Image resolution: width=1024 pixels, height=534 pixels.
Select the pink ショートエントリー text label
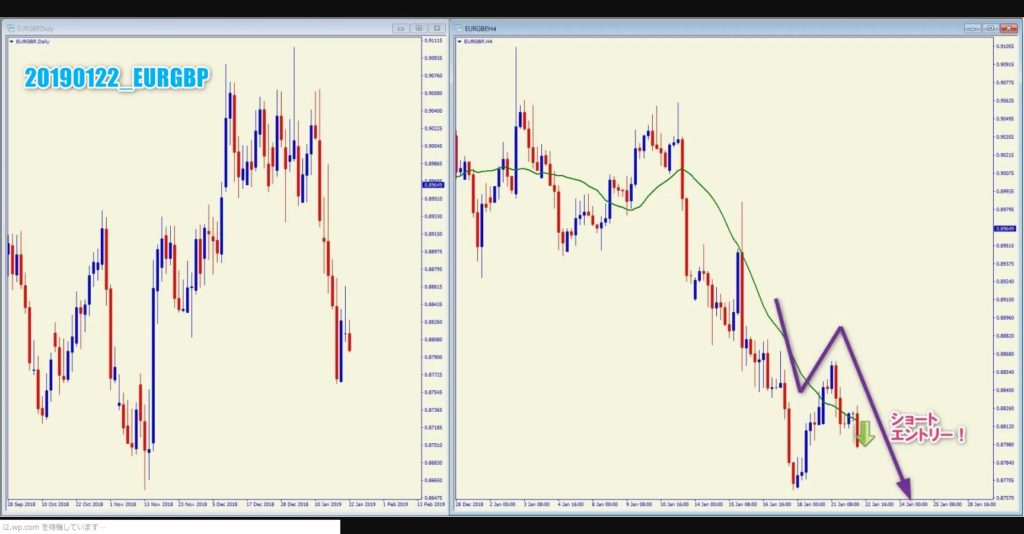click(928, 426)
